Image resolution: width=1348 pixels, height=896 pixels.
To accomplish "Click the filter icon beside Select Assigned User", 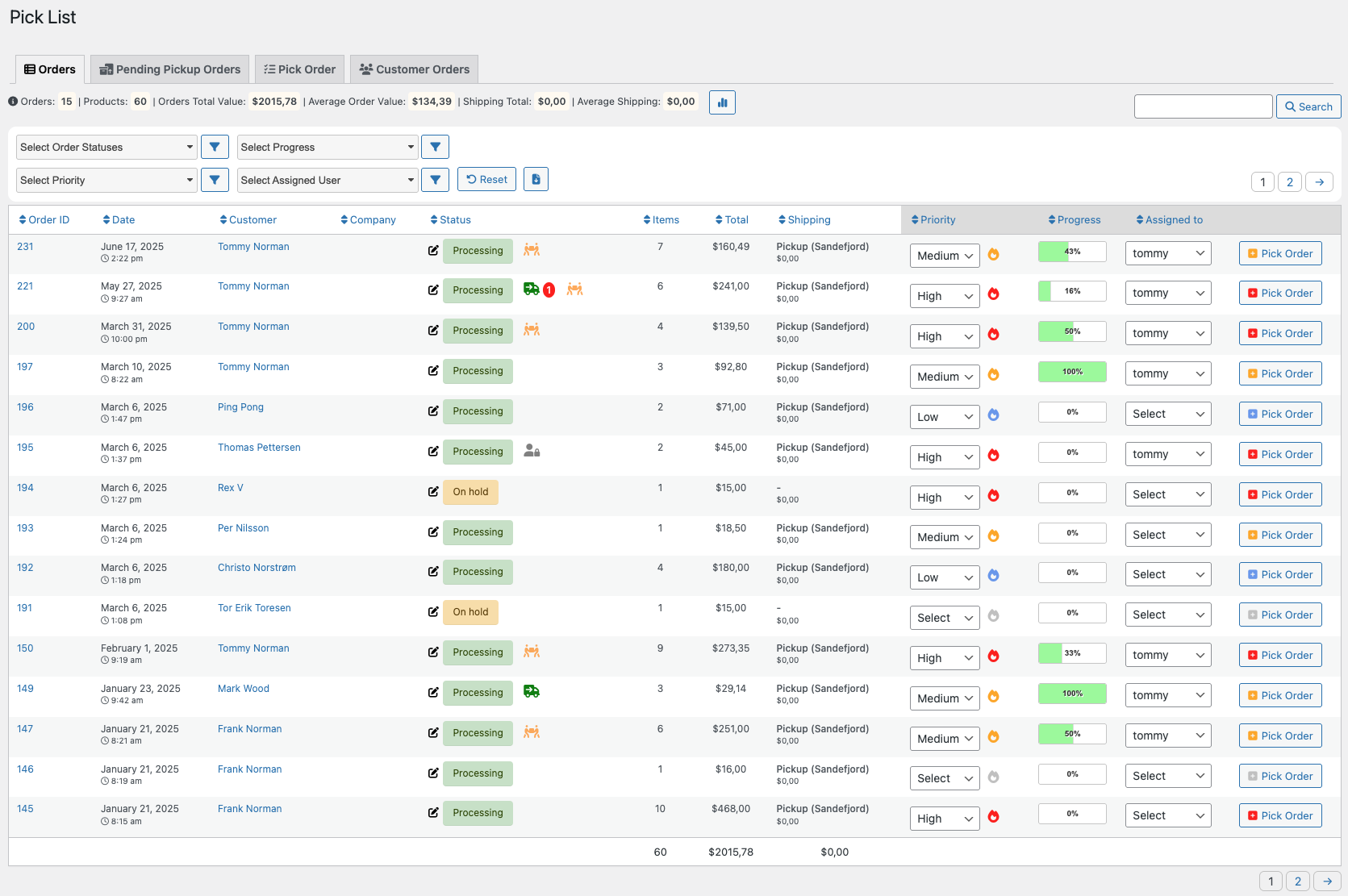I will coord(435,180).
